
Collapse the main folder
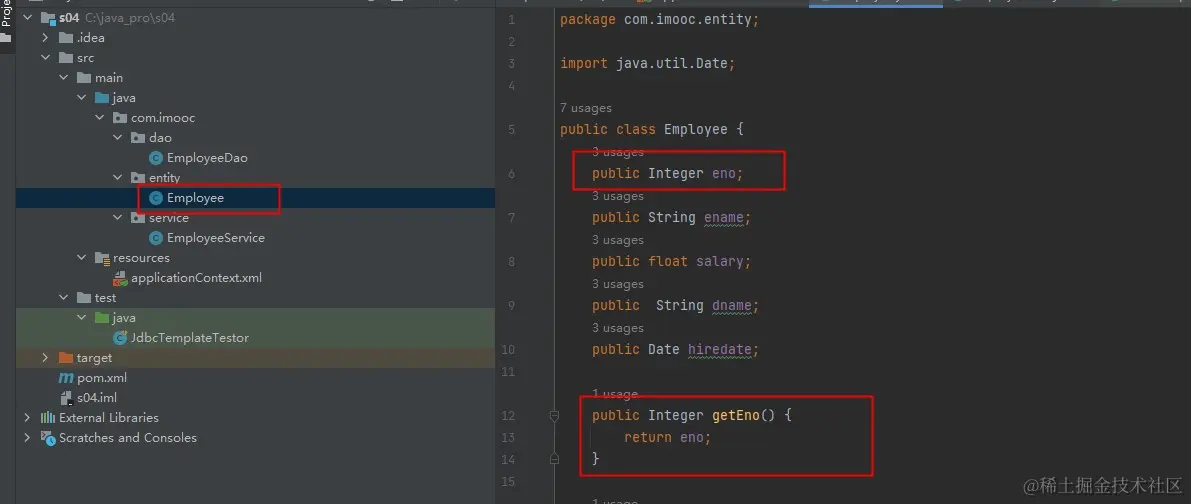[64, 77]
